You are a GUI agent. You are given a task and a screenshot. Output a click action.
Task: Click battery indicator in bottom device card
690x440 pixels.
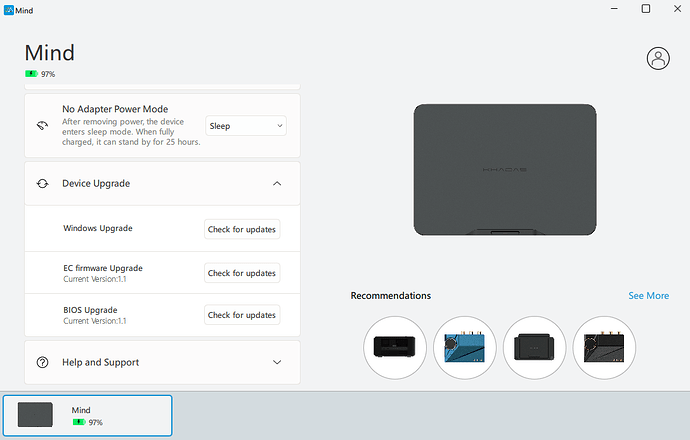tap(78, 423)
